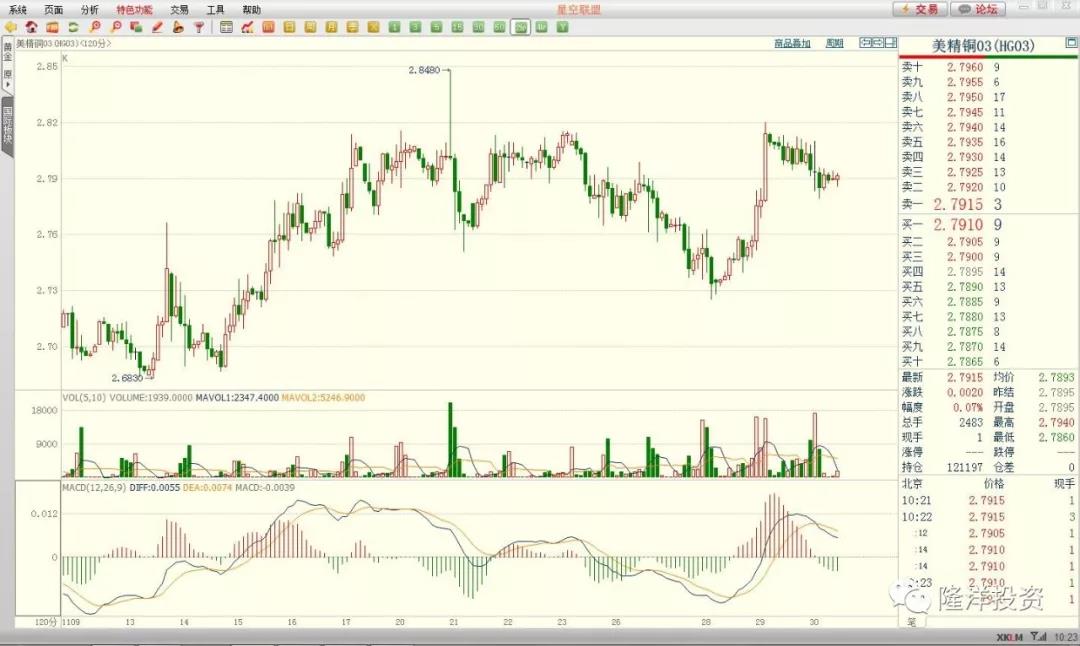The height and width of the screenshot is (646, 1080).
Task: Open the 交易 menu in menu bar
Action: (179, 10)
